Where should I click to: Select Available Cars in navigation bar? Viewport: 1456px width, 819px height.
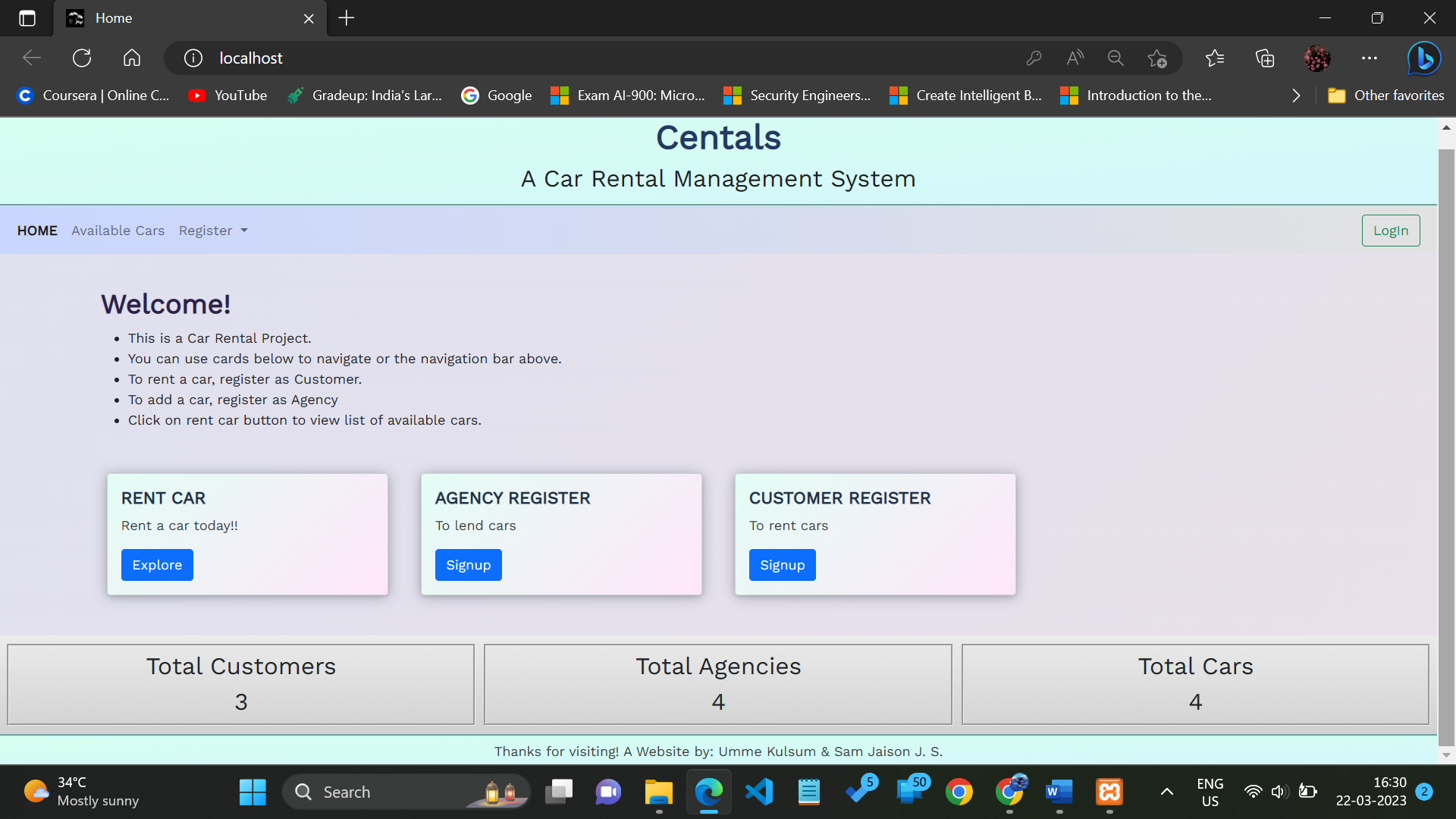click(118, 231)
